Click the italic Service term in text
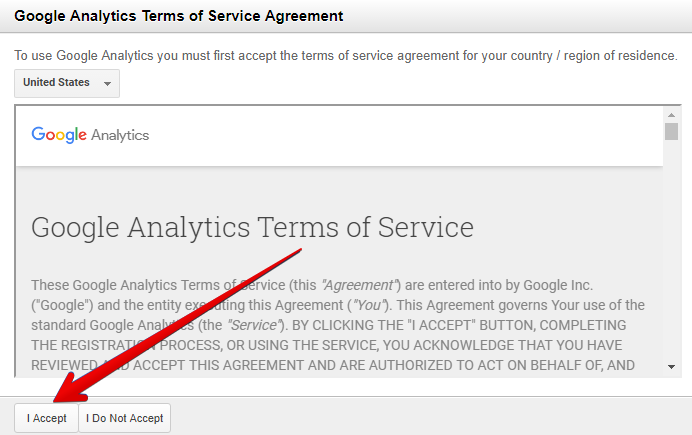Viewport: 692px width, 435px height. pos(254,325)
